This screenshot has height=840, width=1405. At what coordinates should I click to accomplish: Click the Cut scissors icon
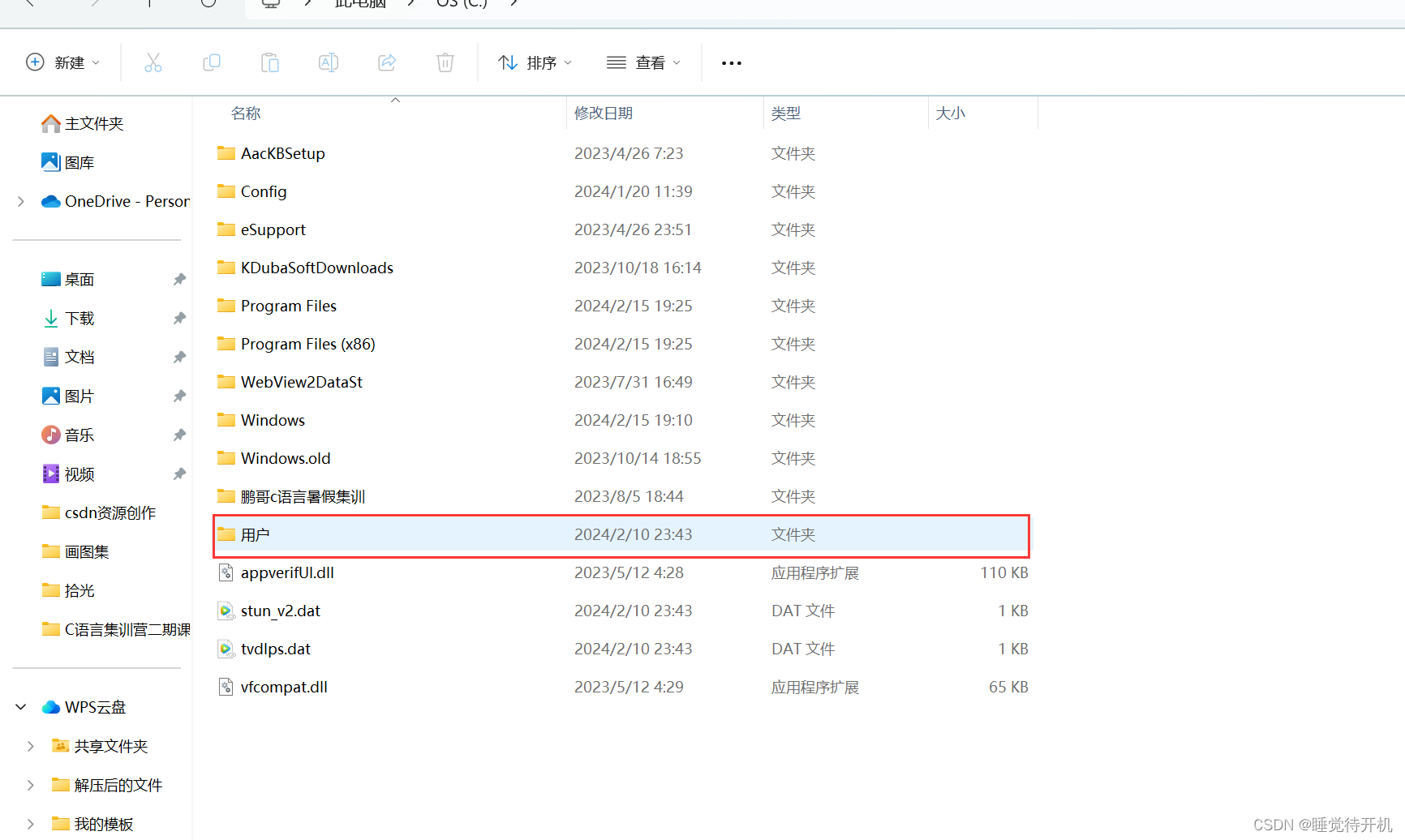pos(153,62)
